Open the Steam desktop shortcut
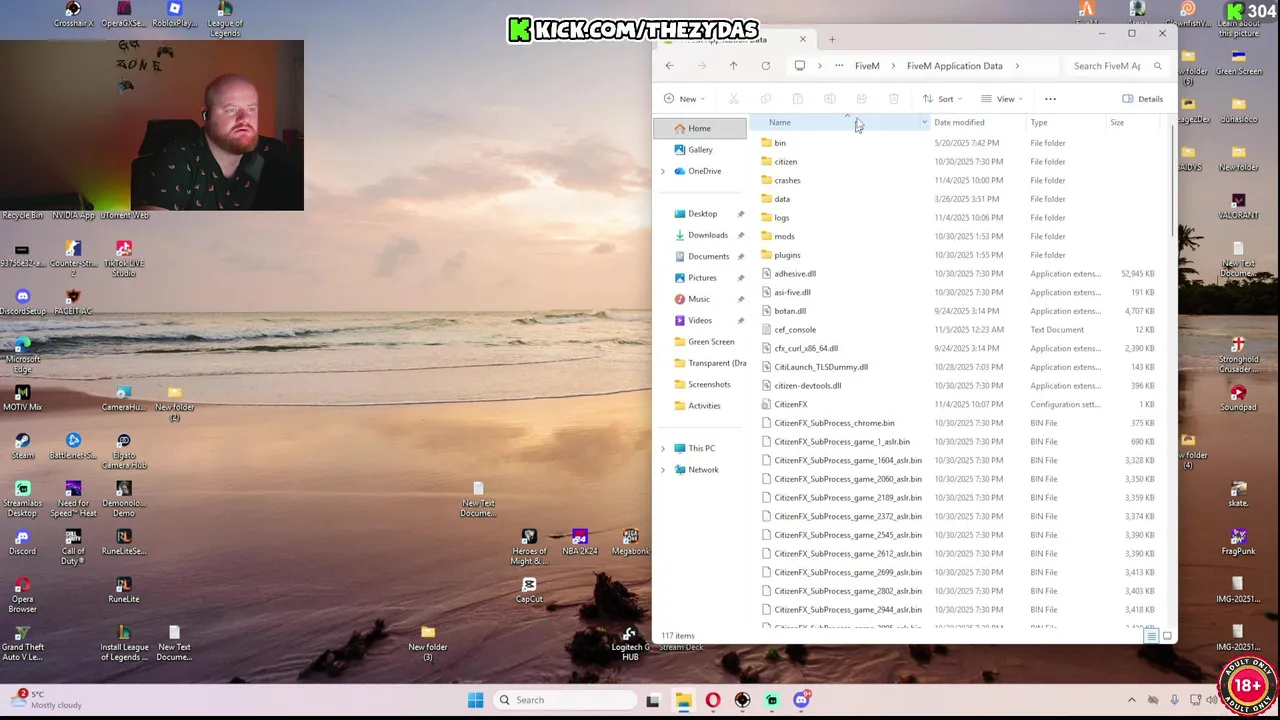The width and height of the screenshot is (1280, 720). [x=22, y=445]
